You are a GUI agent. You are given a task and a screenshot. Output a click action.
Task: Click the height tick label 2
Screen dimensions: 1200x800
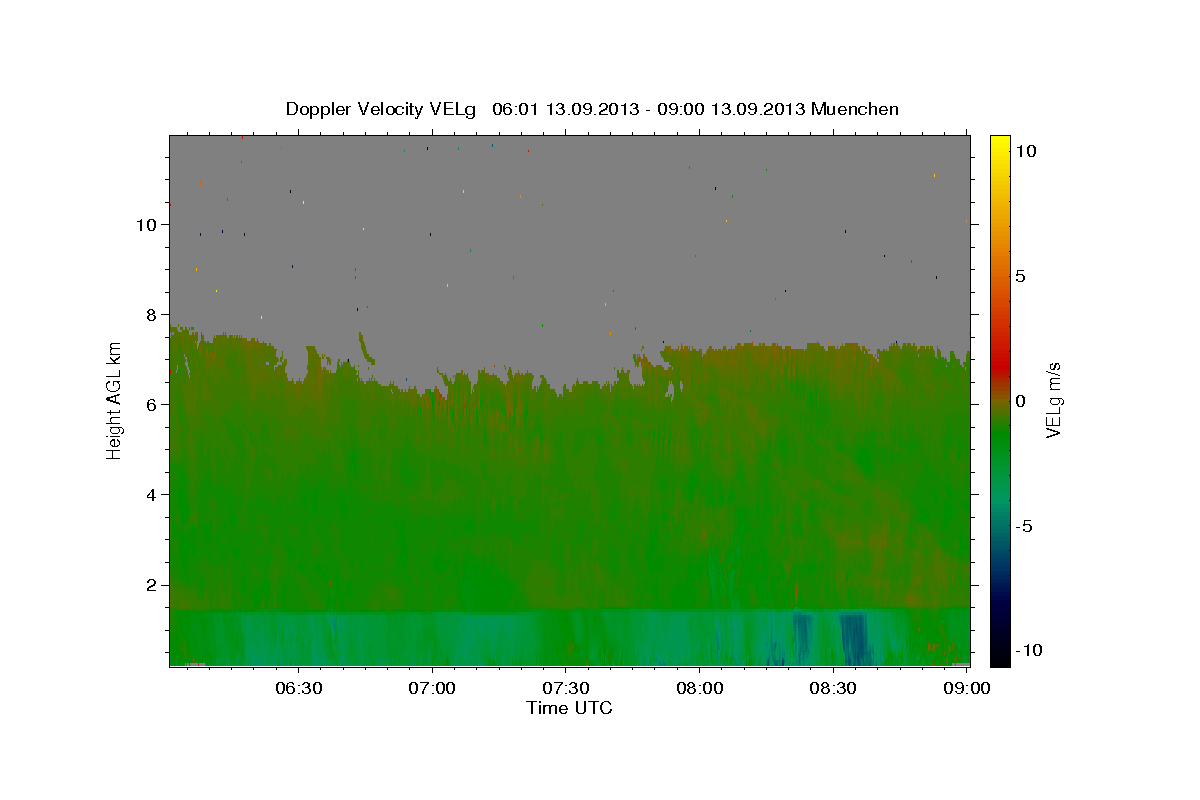tap(152, 585)
